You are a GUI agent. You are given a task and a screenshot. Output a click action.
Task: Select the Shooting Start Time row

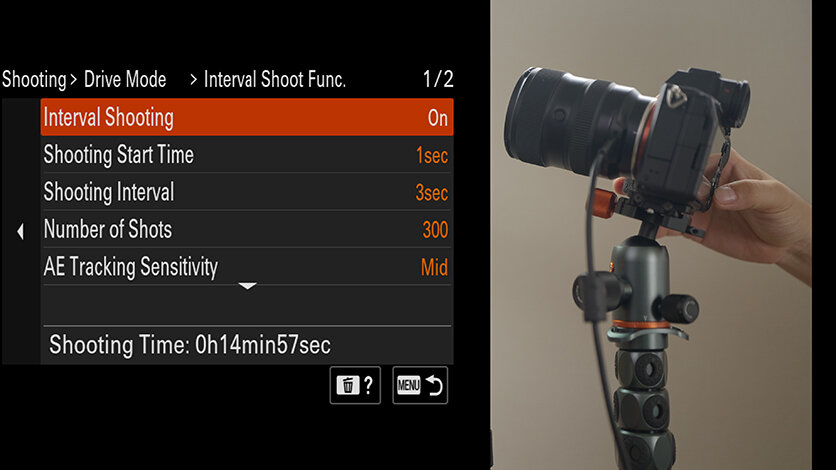[x=247, y=155]
